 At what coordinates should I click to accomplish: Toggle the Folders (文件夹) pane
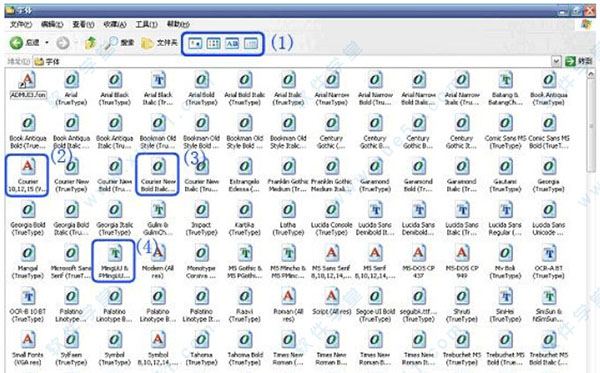pyautogui.click(x=159, y=43)
